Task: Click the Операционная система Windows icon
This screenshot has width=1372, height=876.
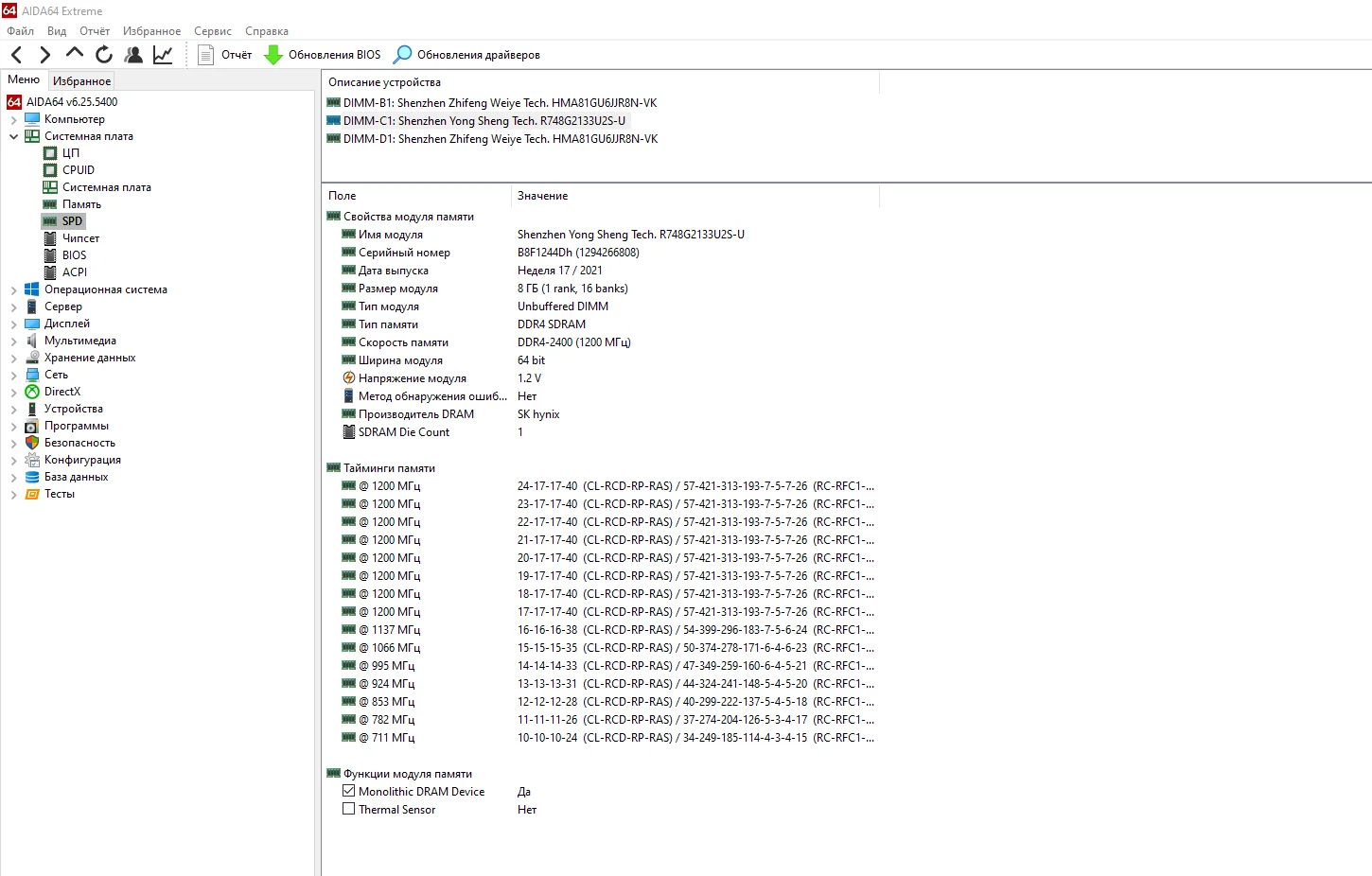Action: [32, 289]
